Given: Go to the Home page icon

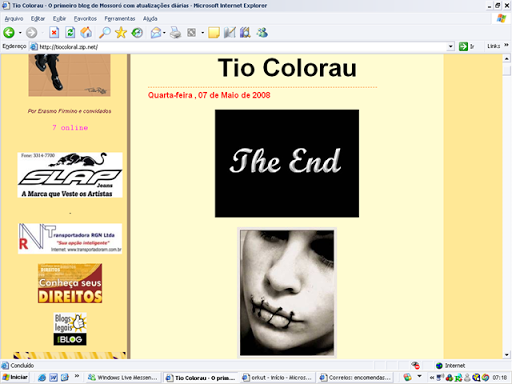Looking at the screenshot, I should pyautogui.click(x=86, y=33).
